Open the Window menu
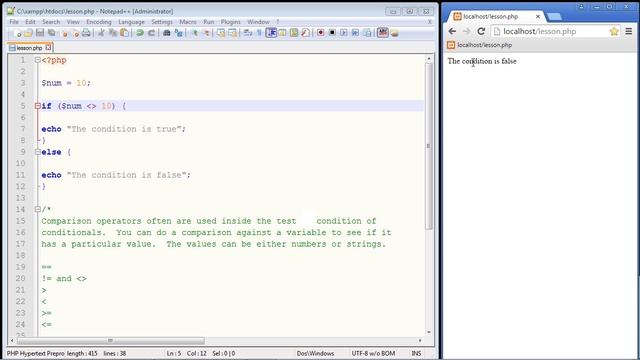This screenshot has height=360, width=640. tap(258, 22)
